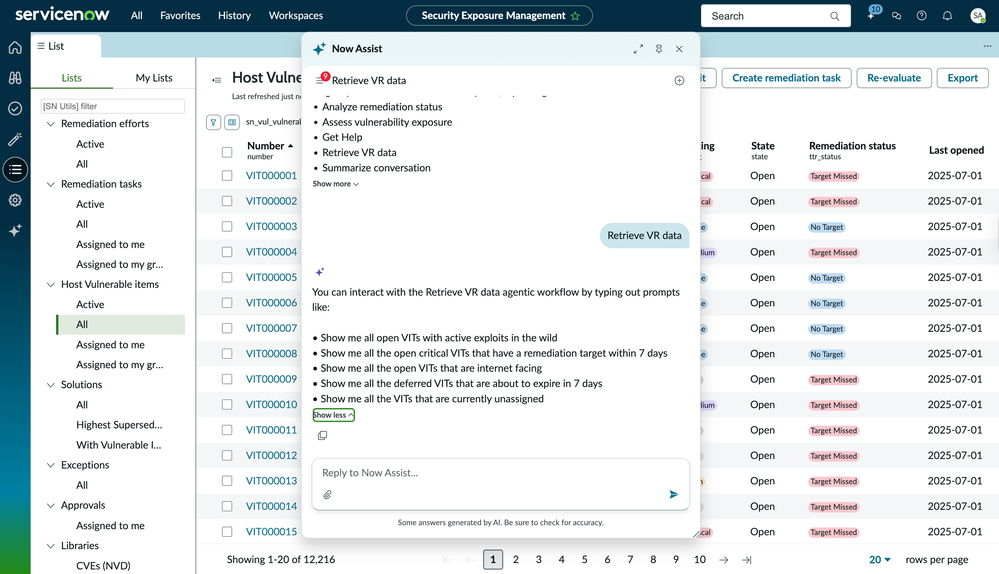999x574 pixels.
Task: Open the Now Assist sparkle with badge 10
Action: 872,14
